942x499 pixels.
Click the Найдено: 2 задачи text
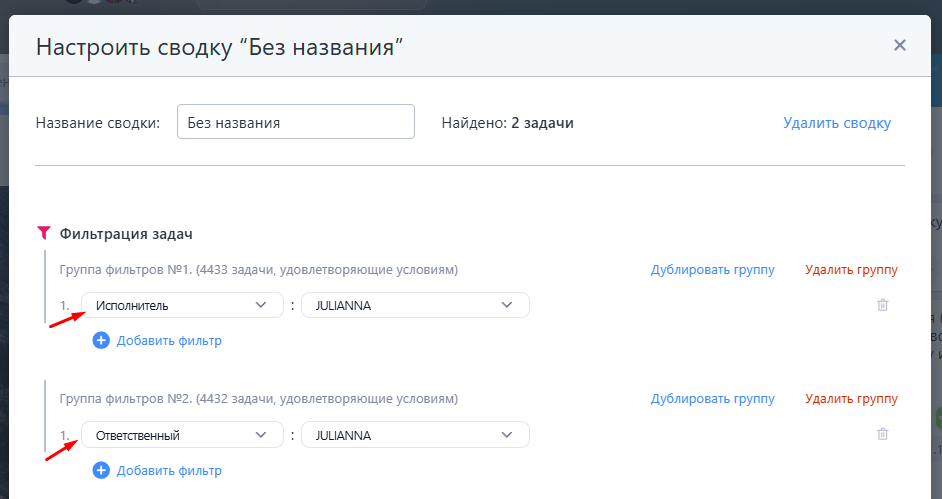coord(508,123)
